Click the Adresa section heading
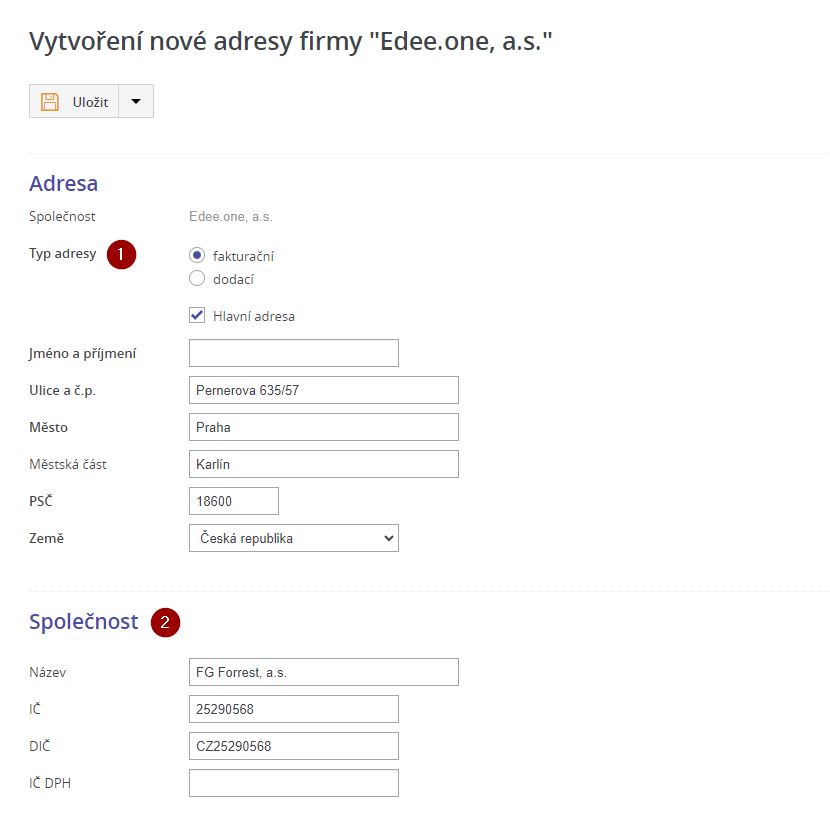 64,183
